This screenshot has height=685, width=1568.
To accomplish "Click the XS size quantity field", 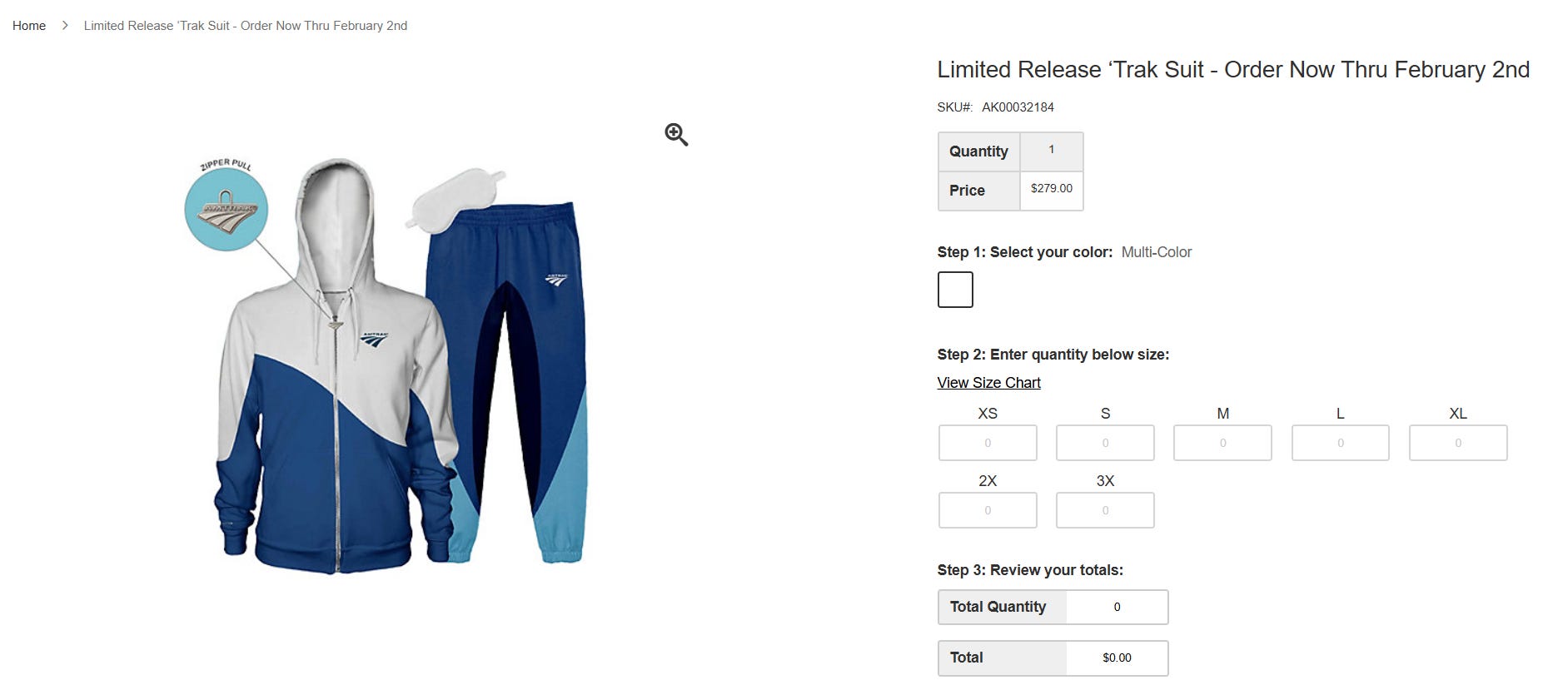I will coord(988,443).
